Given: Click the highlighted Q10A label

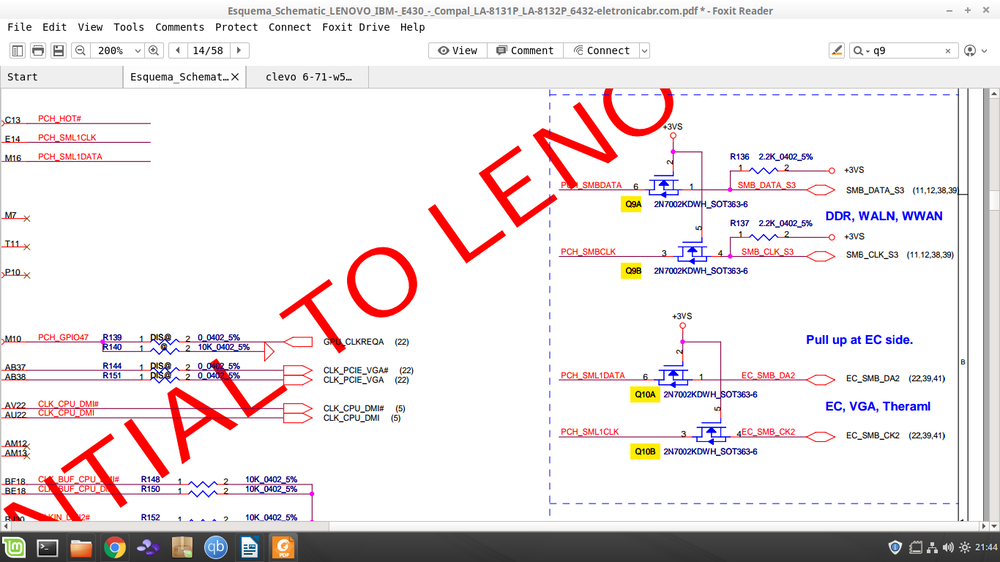Looking at the screenshot, I should (x=644, y=394).
